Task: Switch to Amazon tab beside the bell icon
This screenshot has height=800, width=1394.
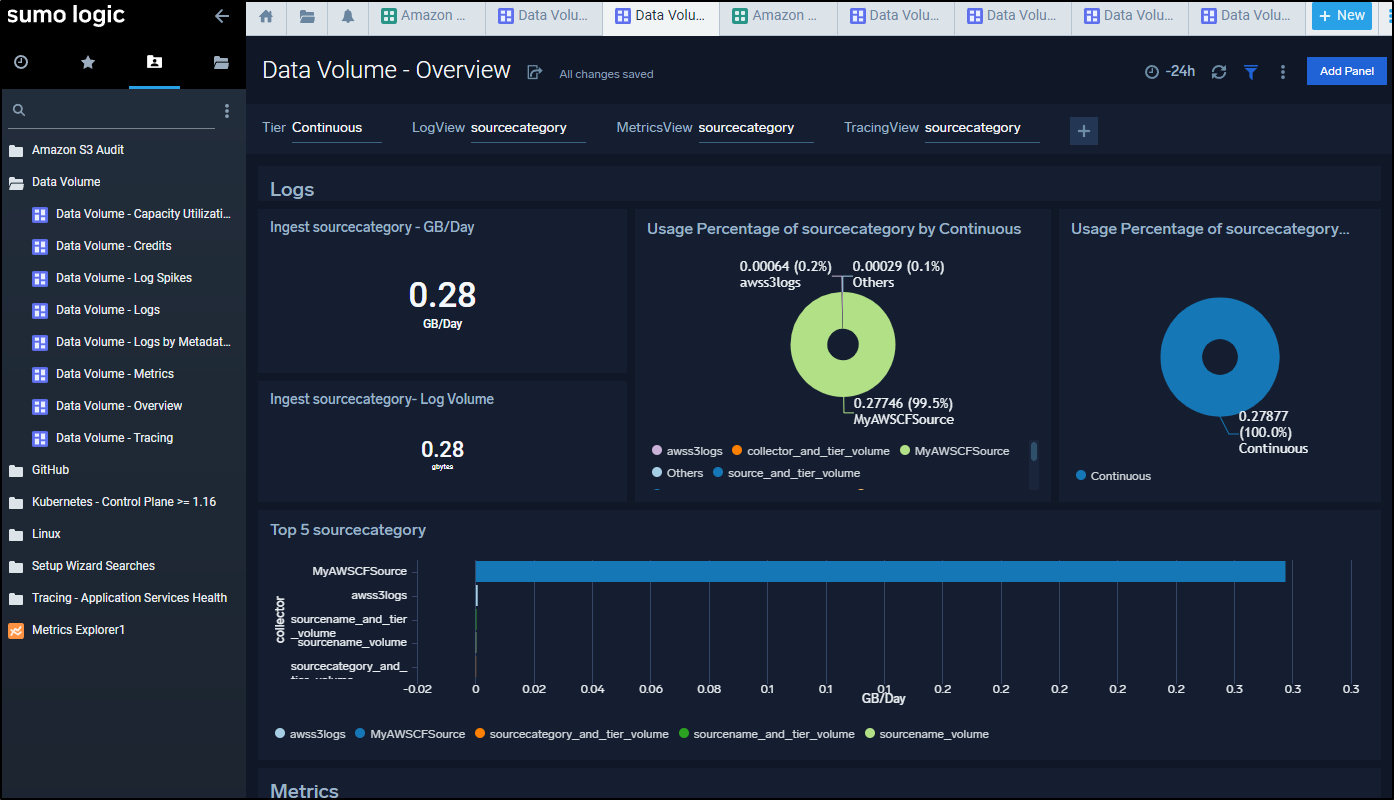Action: (426, 17)
